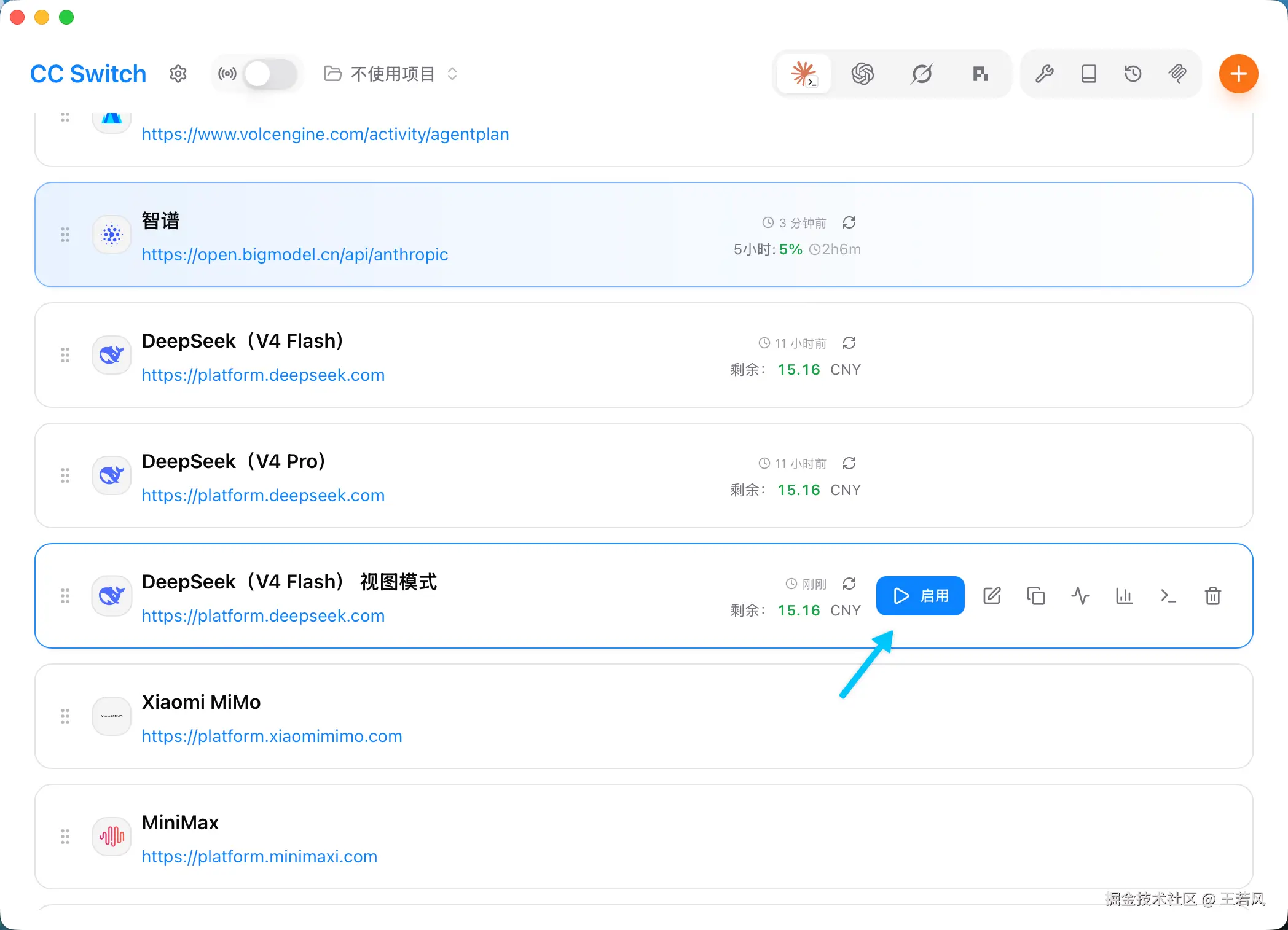The image size is (1288, 930).
Task: Refresh balance for DeepSeek (V4 Pro)
Action: (x=849, y=463)
